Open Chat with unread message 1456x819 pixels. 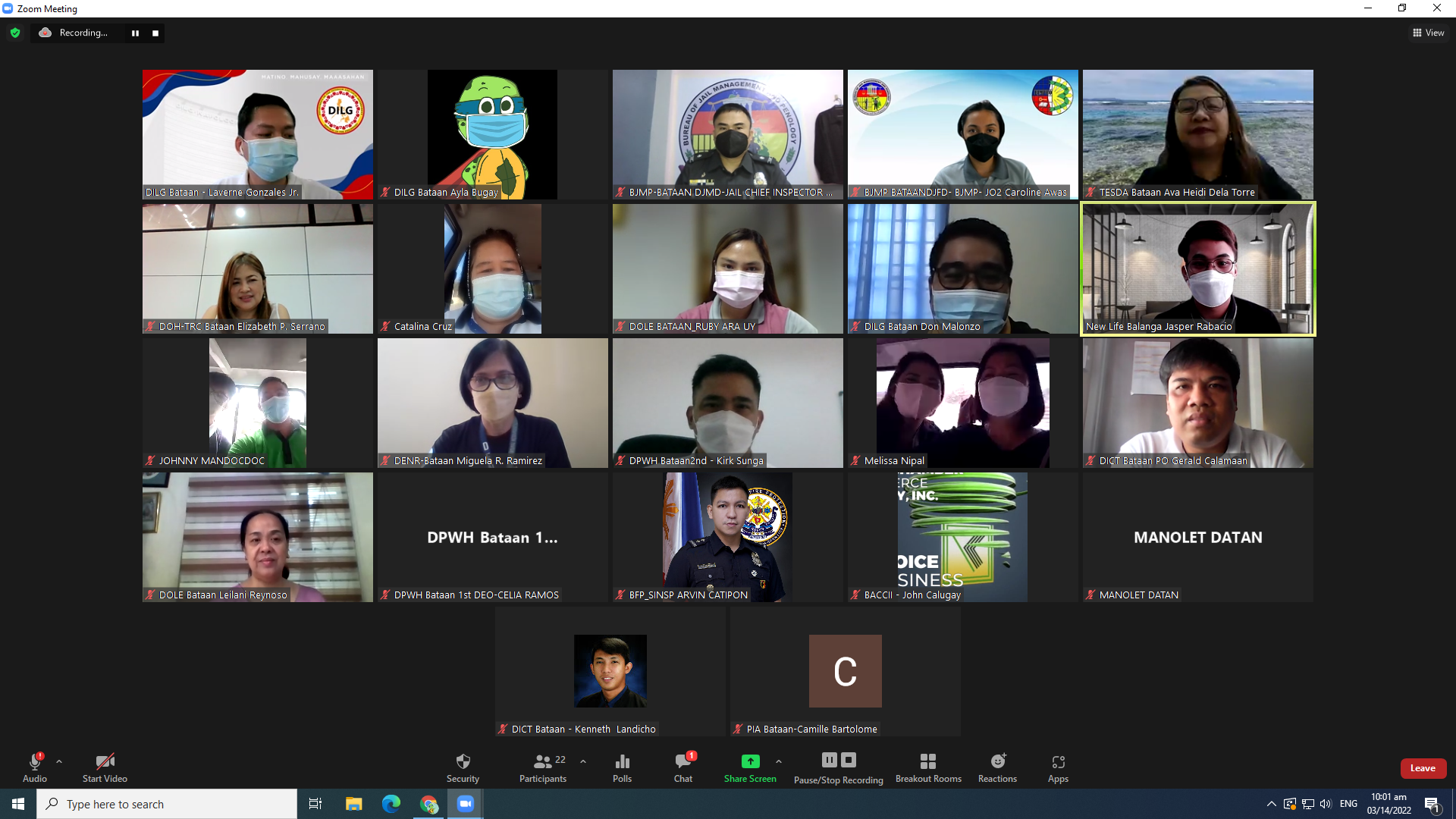pyautogui.click(x=683, y=767)
